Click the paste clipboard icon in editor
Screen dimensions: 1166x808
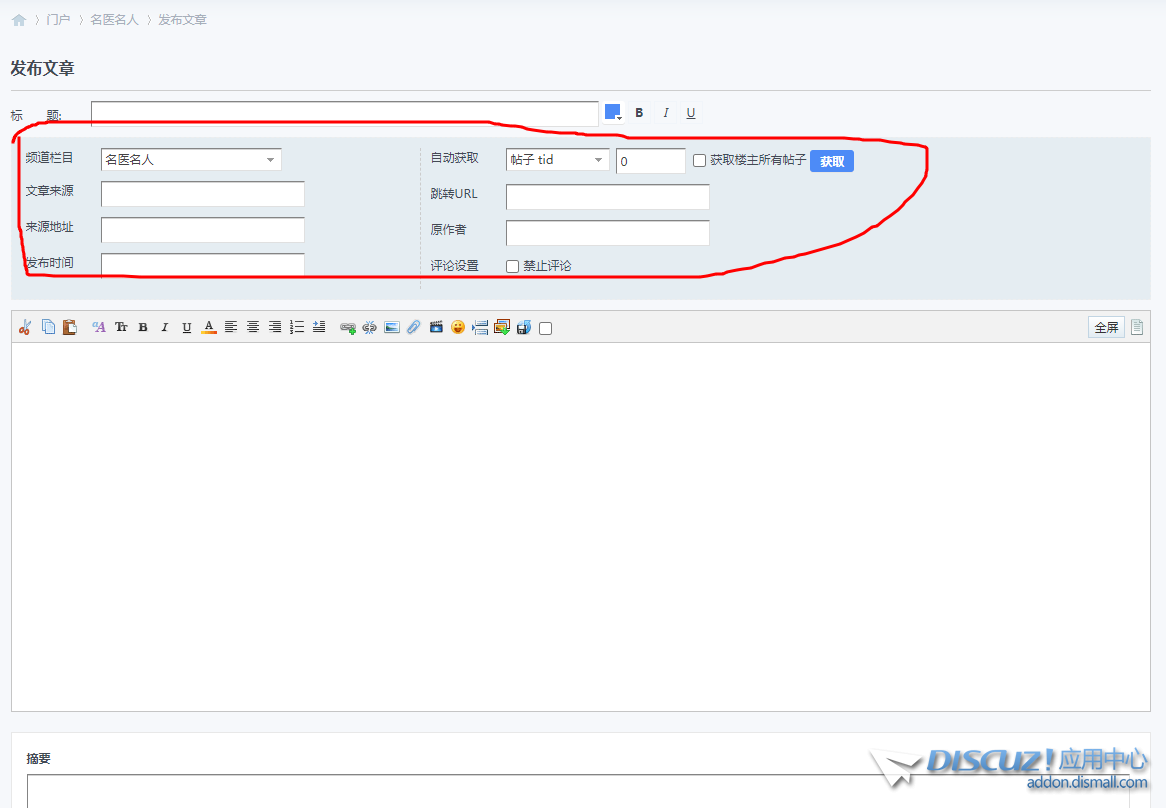69,327
